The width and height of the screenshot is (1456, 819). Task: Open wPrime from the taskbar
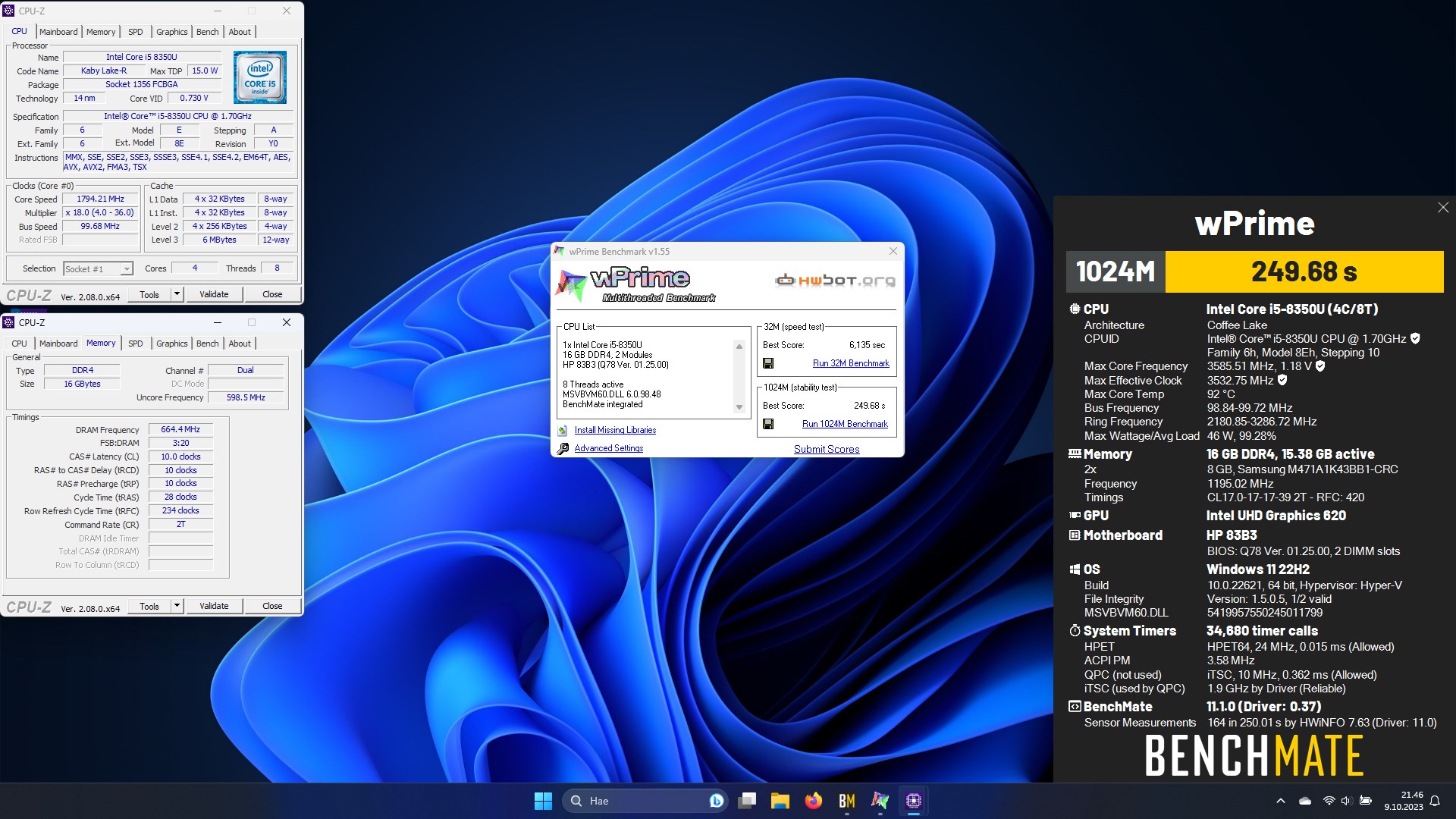880,801
